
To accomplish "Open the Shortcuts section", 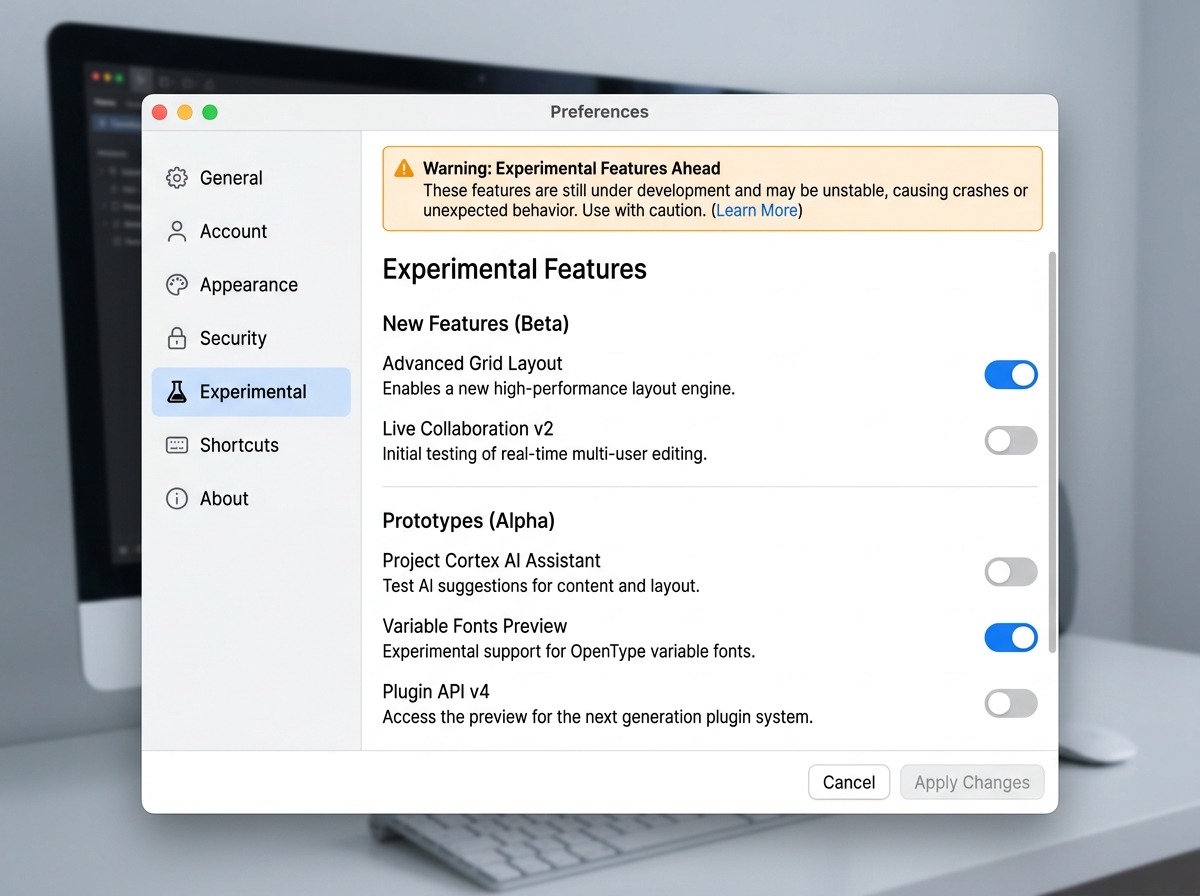I will 251,445.
